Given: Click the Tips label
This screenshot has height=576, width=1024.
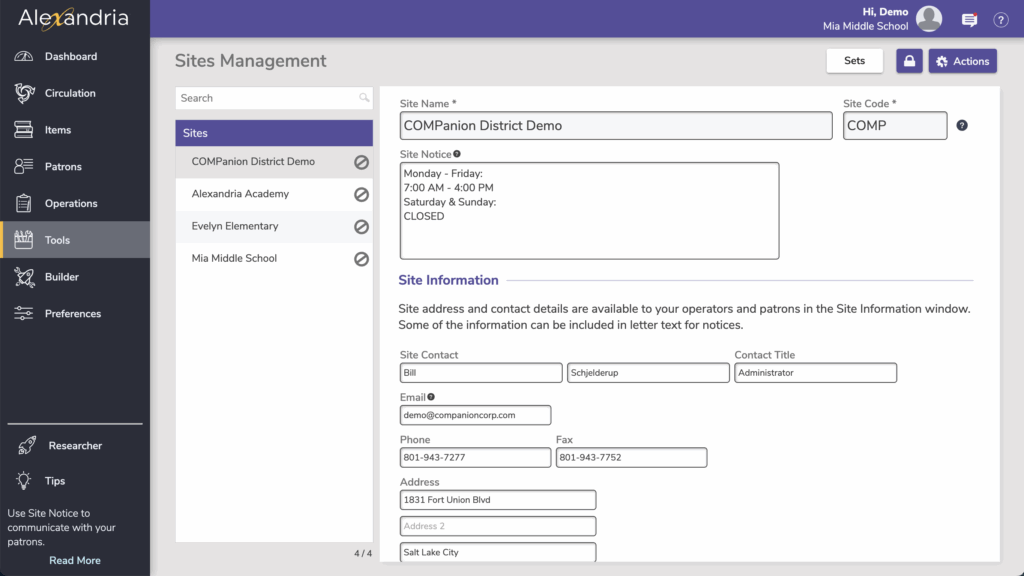Looking at the screenshot, I should [x=55, y=481].
